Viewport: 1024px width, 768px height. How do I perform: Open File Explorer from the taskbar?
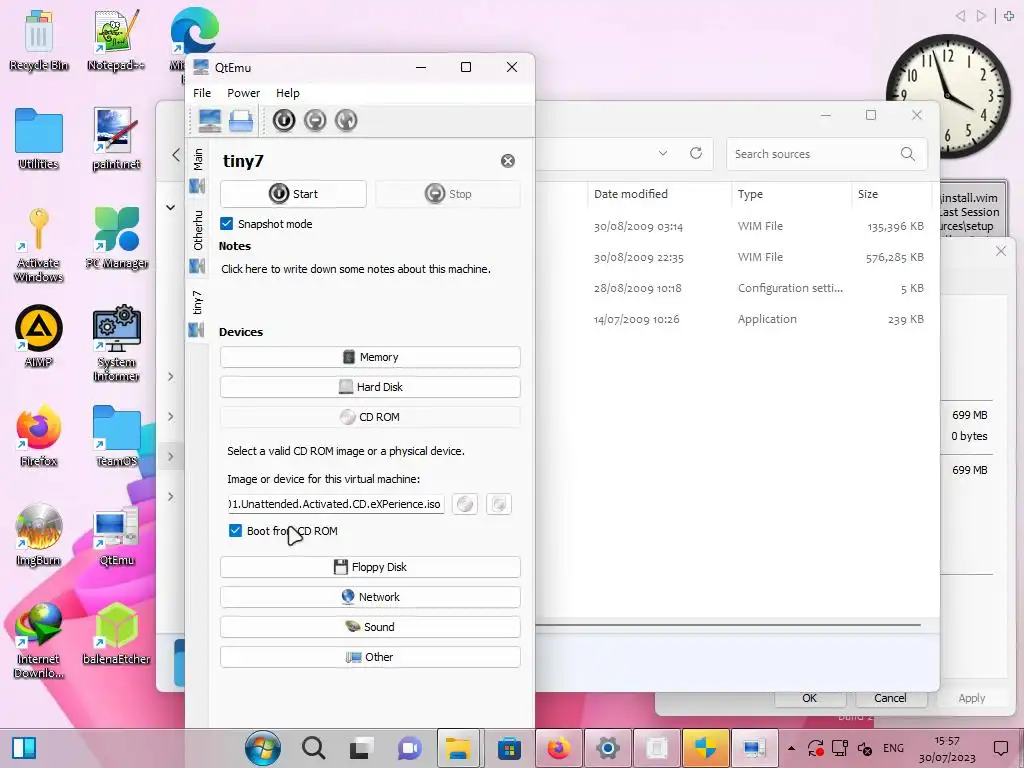[458, 748]
